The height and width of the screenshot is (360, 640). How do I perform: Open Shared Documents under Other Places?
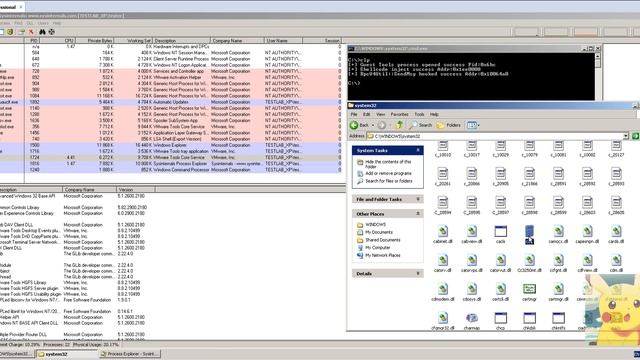coord(382,240)
